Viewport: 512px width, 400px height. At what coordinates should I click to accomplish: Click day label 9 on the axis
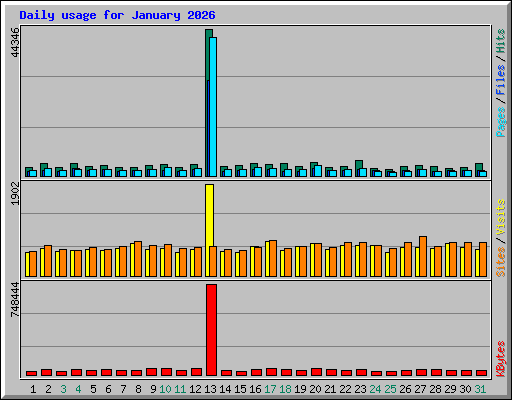(153, 389)
